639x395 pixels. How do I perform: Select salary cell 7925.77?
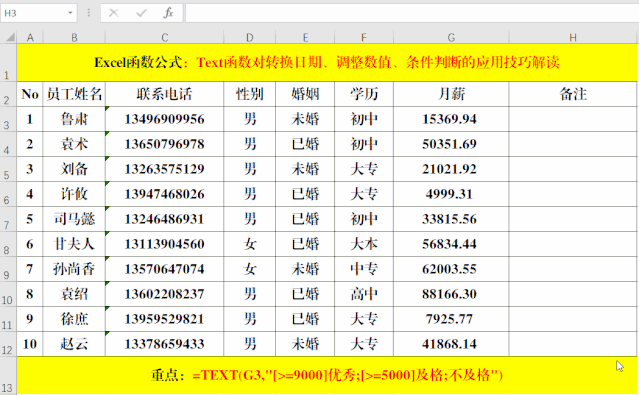click(x=451, y=319)
